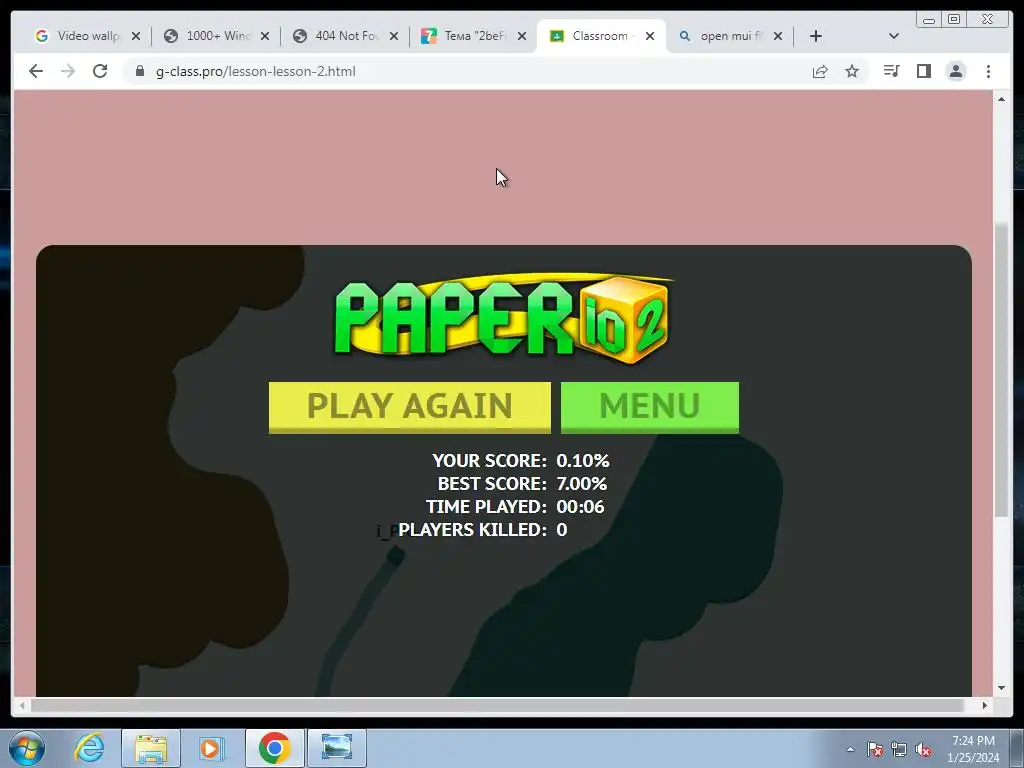Viewport: 1024px width, 768px height.
Task: Open the clock showing 7:24 PM
Action: [x=973, y=749]
